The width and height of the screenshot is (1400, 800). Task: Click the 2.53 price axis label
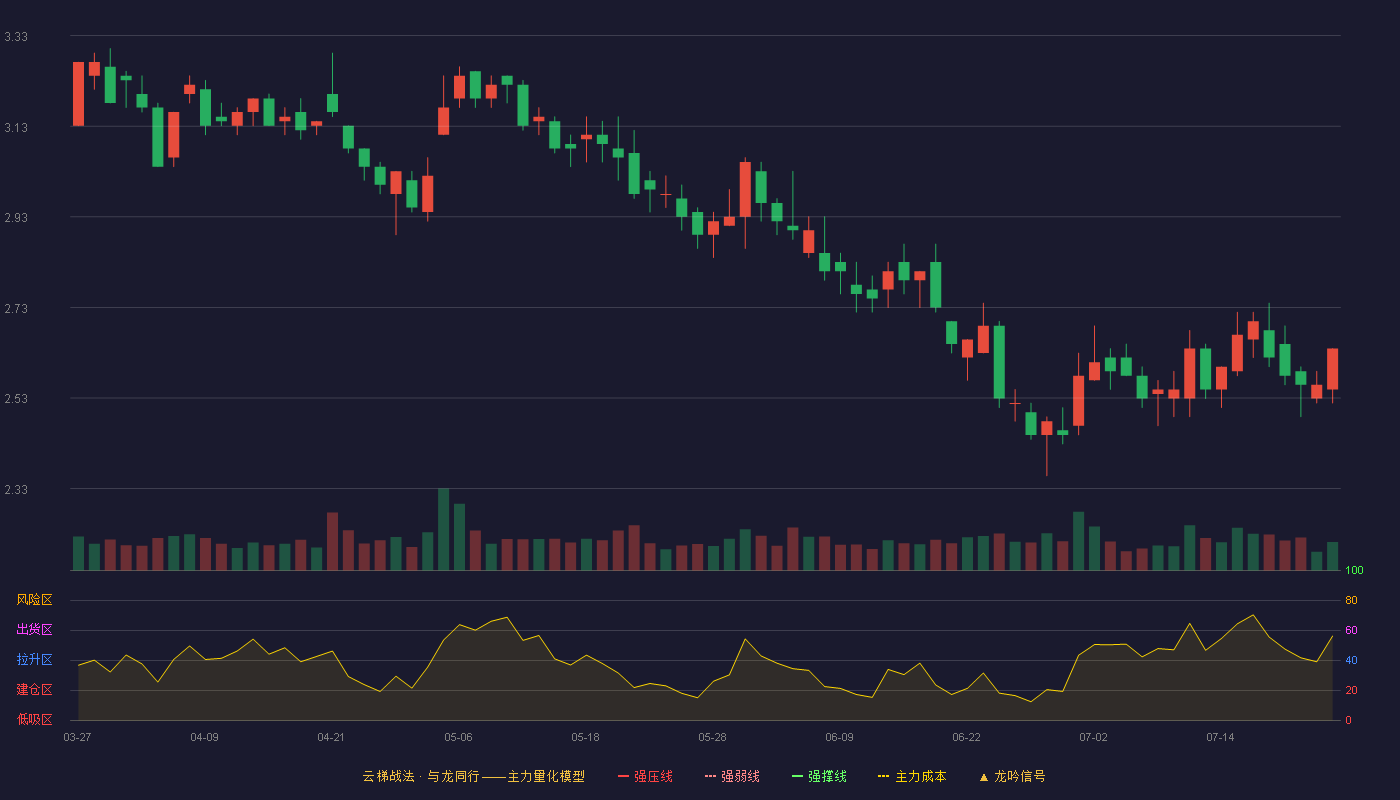(16, 399)
